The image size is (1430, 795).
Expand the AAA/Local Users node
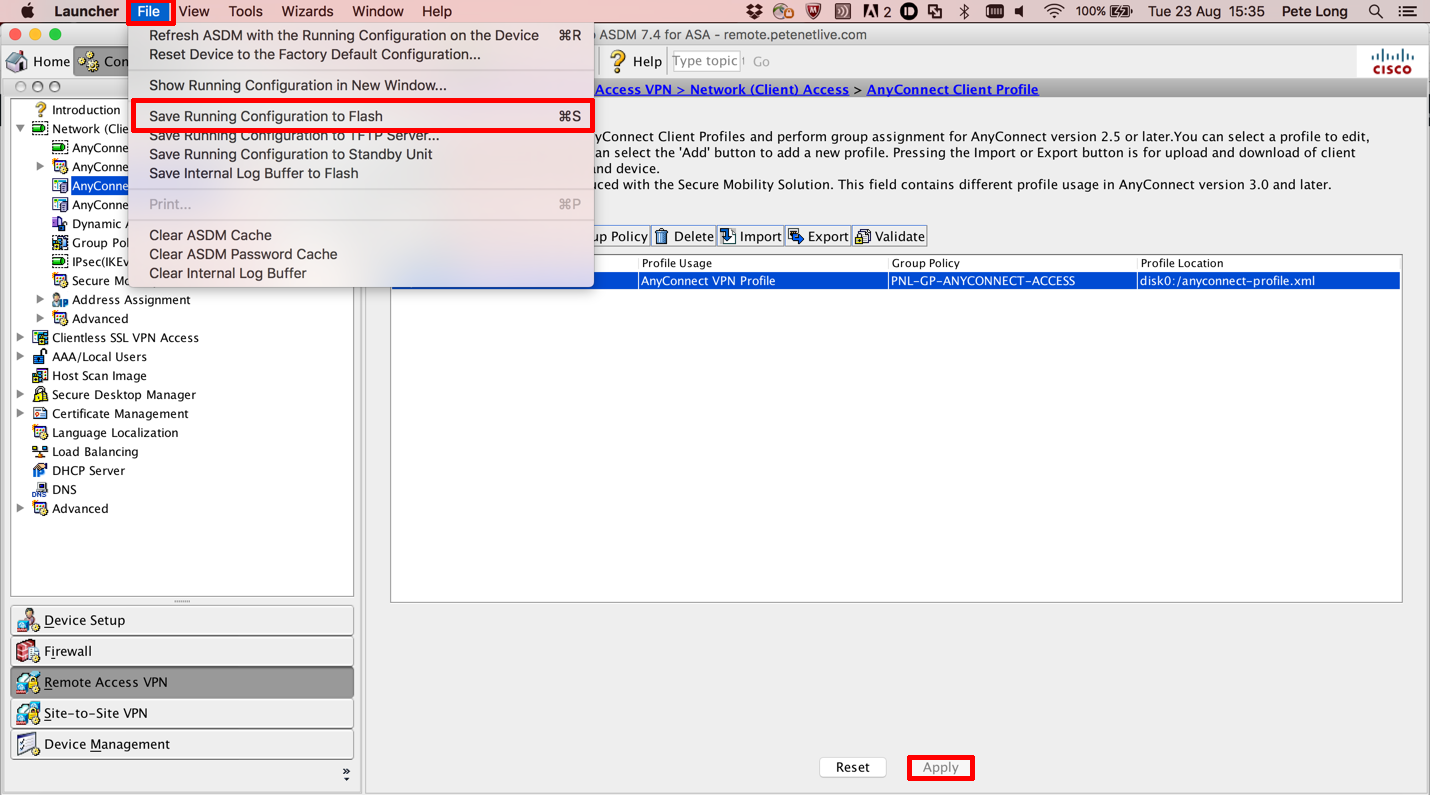point(20,357)
